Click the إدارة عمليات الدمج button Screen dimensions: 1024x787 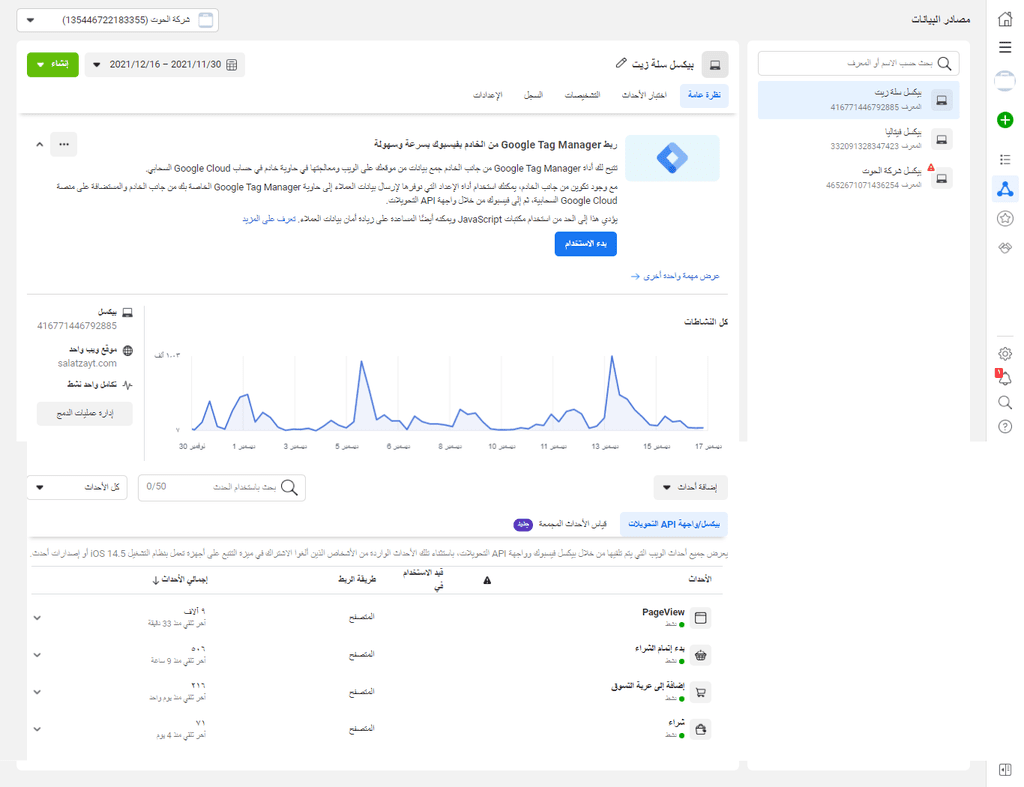[85, 413]
